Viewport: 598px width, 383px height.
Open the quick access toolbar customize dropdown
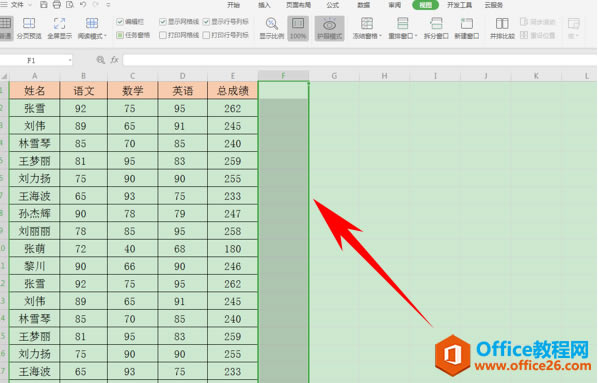coord(108,5)
